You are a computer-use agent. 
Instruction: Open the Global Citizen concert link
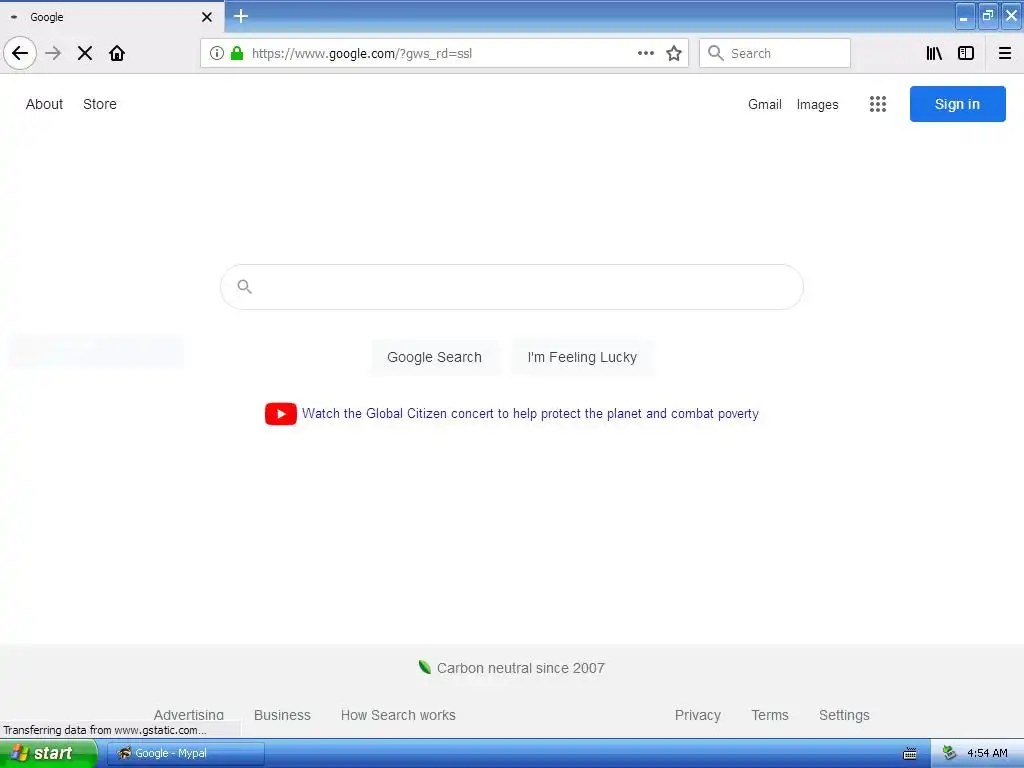[x=530, y=413]
